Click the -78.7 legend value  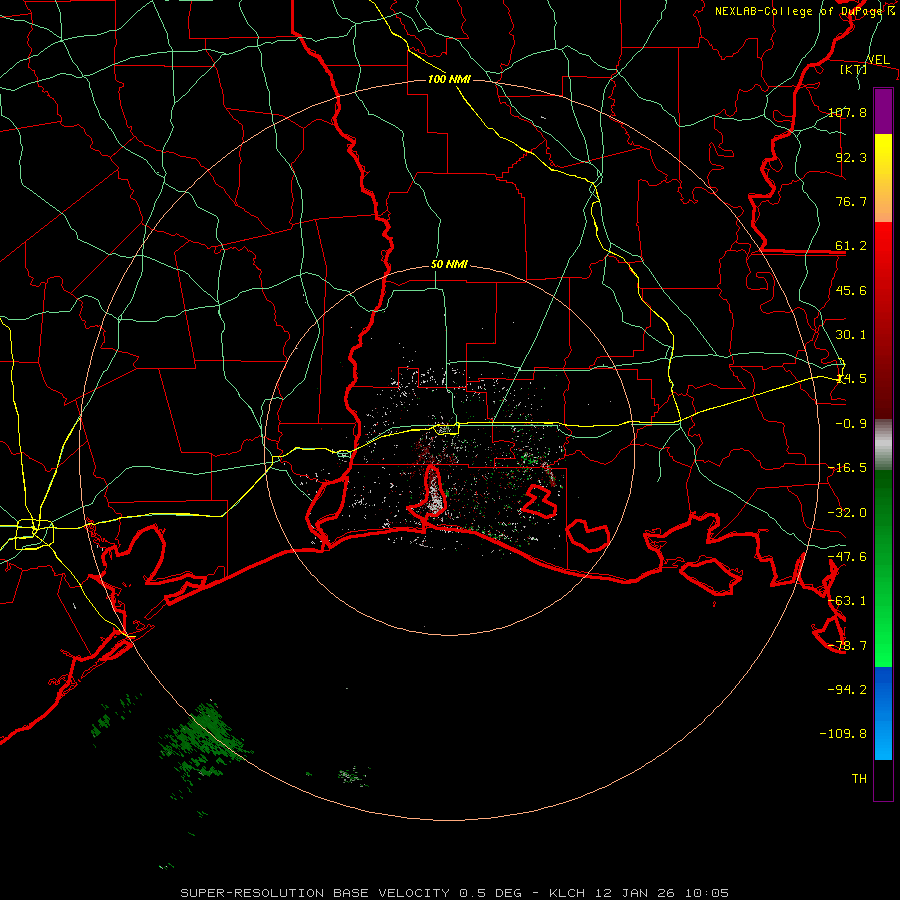(x=847, y=646)
